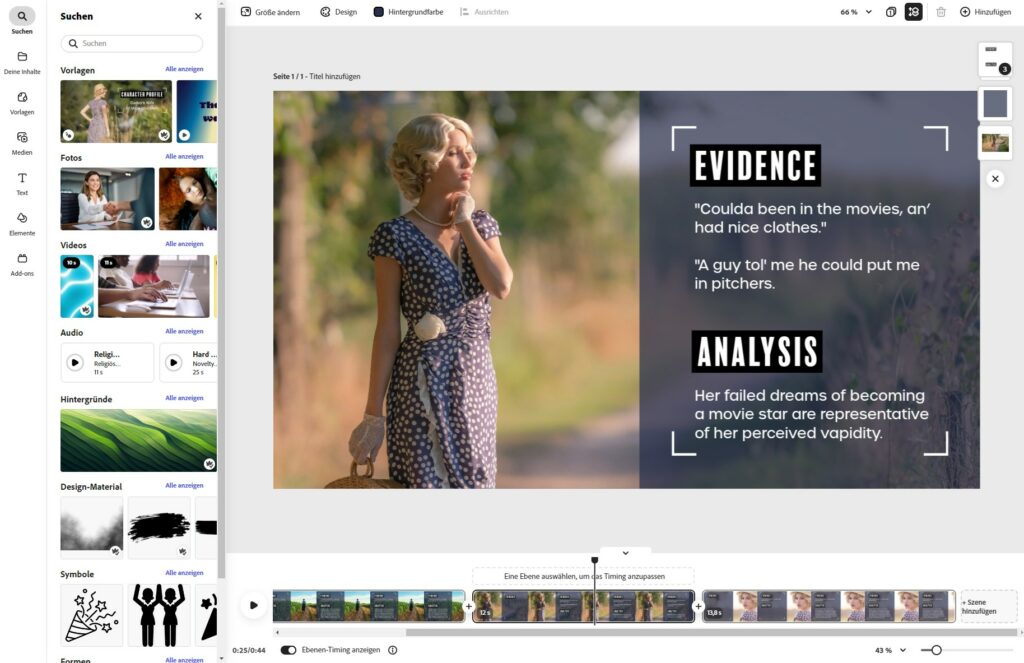Viewport: 1024px width, 663px height.
Task: Open the Design option in toolbar
Action: 338,12
